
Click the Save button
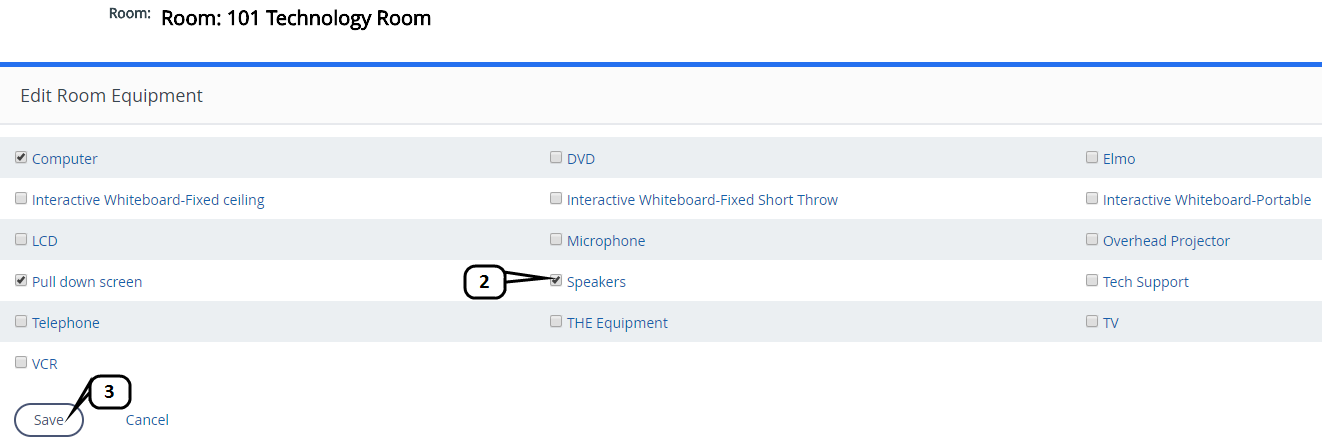[x=48, y=420]
